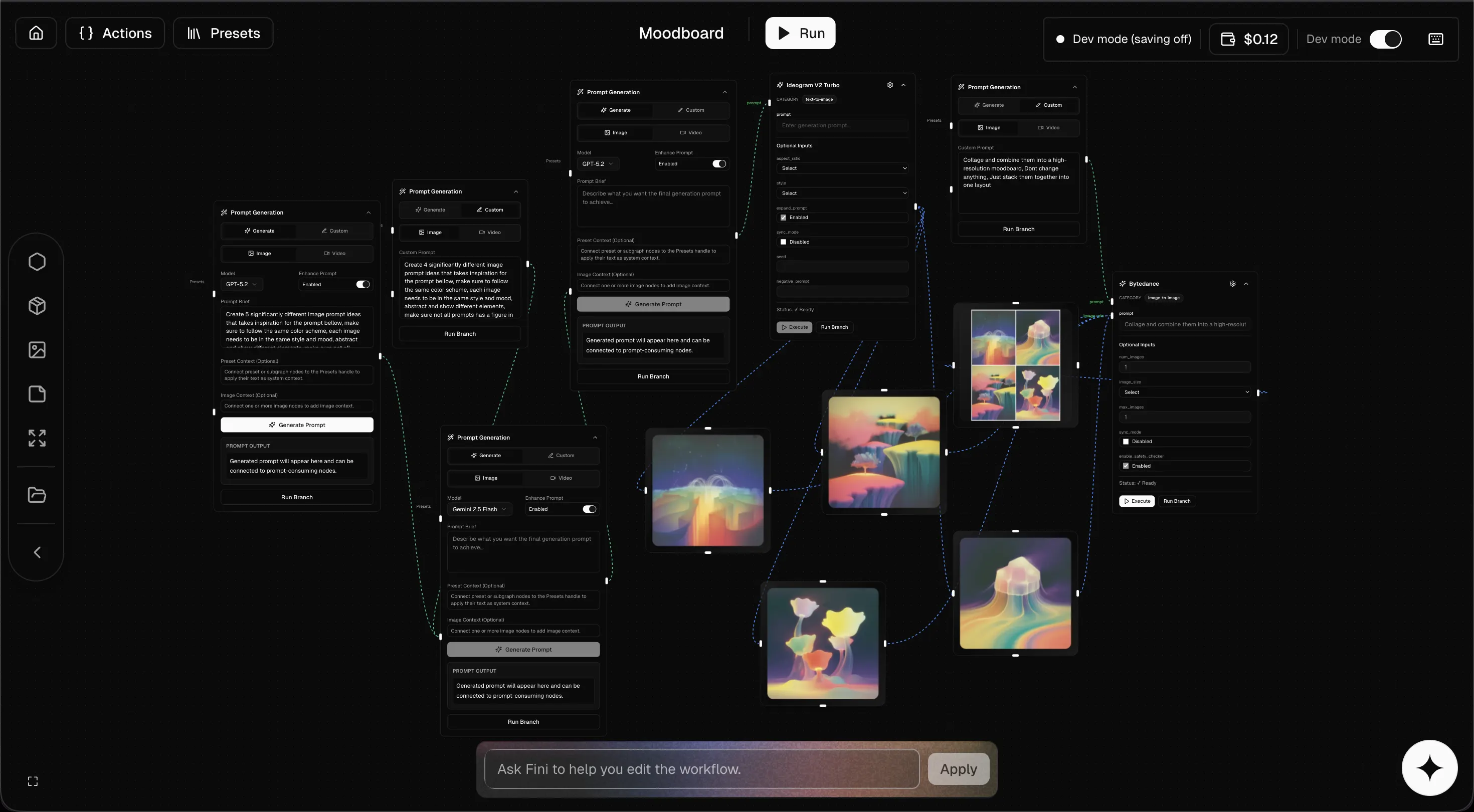Open the Gemini 2.5 Flash model dropdown

pyautogui.click(x=479, y=509)
